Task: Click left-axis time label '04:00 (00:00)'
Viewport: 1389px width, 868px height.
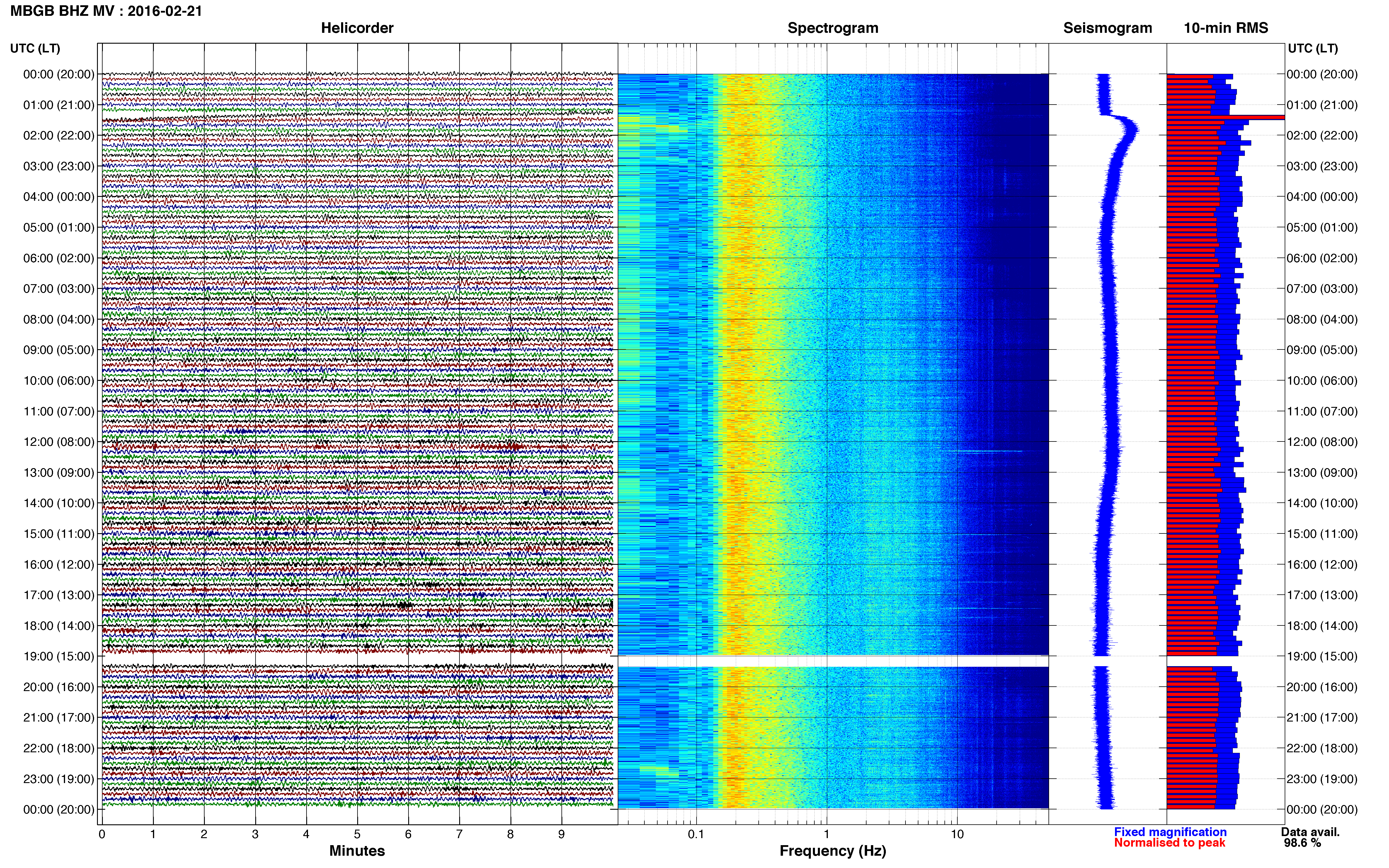Action: point(59,197)
